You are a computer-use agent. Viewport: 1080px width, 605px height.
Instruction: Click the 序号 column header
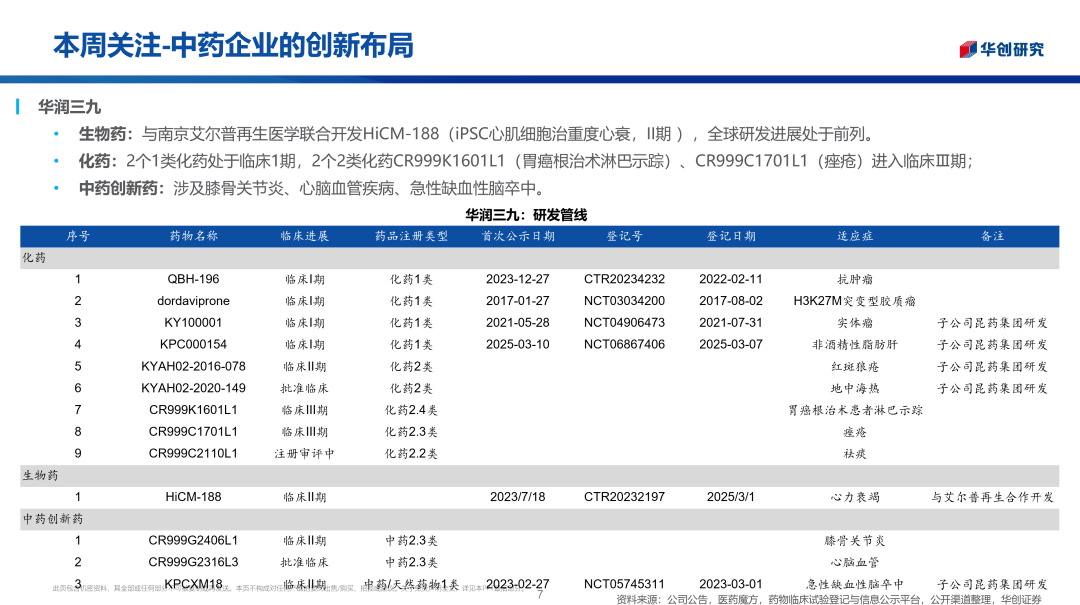point(78,236)
